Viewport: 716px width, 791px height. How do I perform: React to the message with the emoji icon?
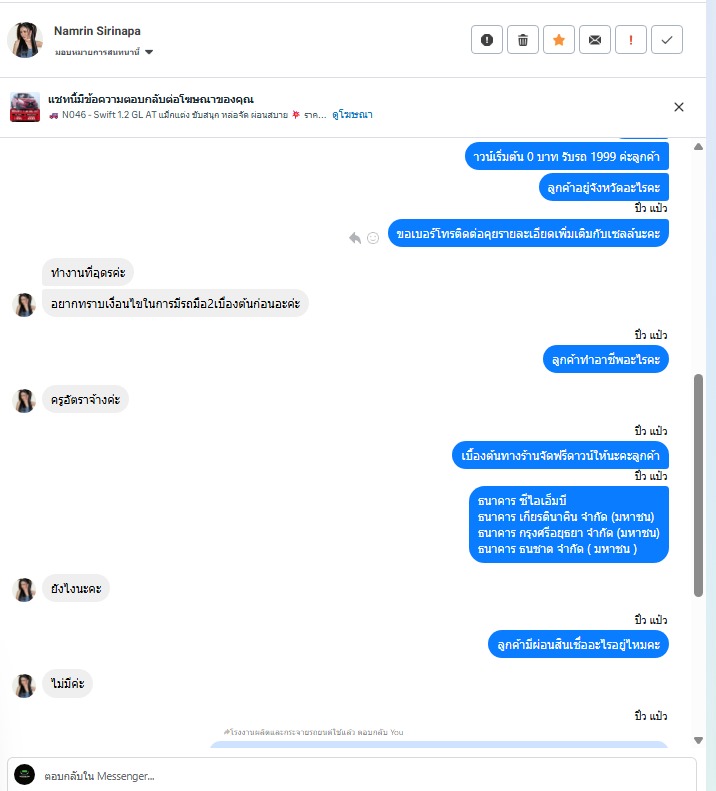point(373,238)
